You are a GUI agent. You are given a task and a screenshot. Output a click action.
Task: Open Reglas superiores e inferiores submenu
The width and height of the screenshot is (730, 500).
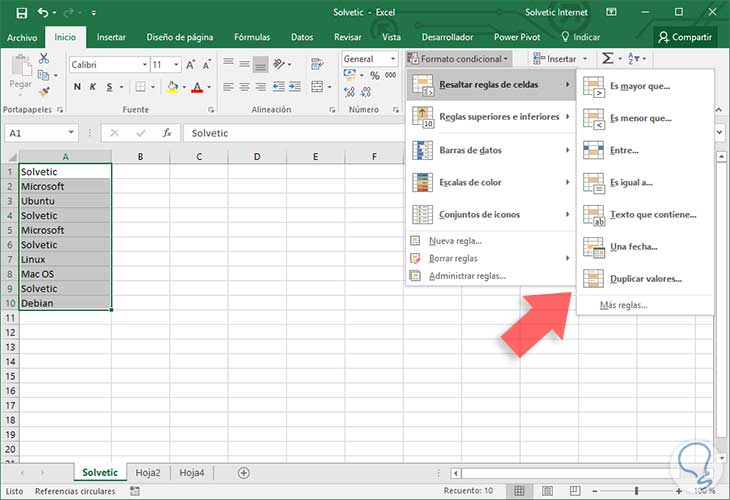pyautogui.click(x=491, y=117)
